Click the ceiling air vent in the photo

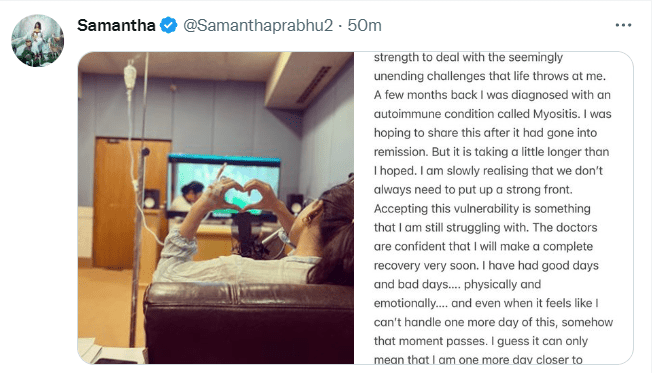[314, 85]
